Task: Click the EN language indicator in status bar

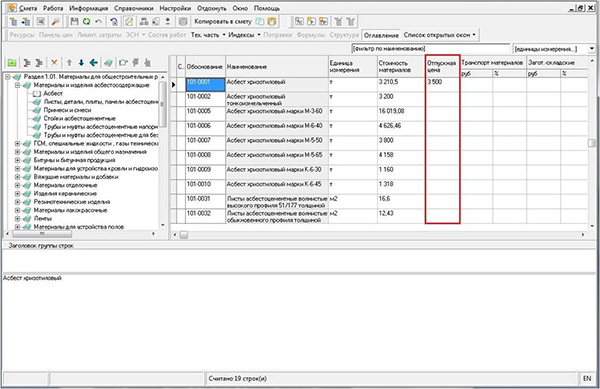Action: 587,378
